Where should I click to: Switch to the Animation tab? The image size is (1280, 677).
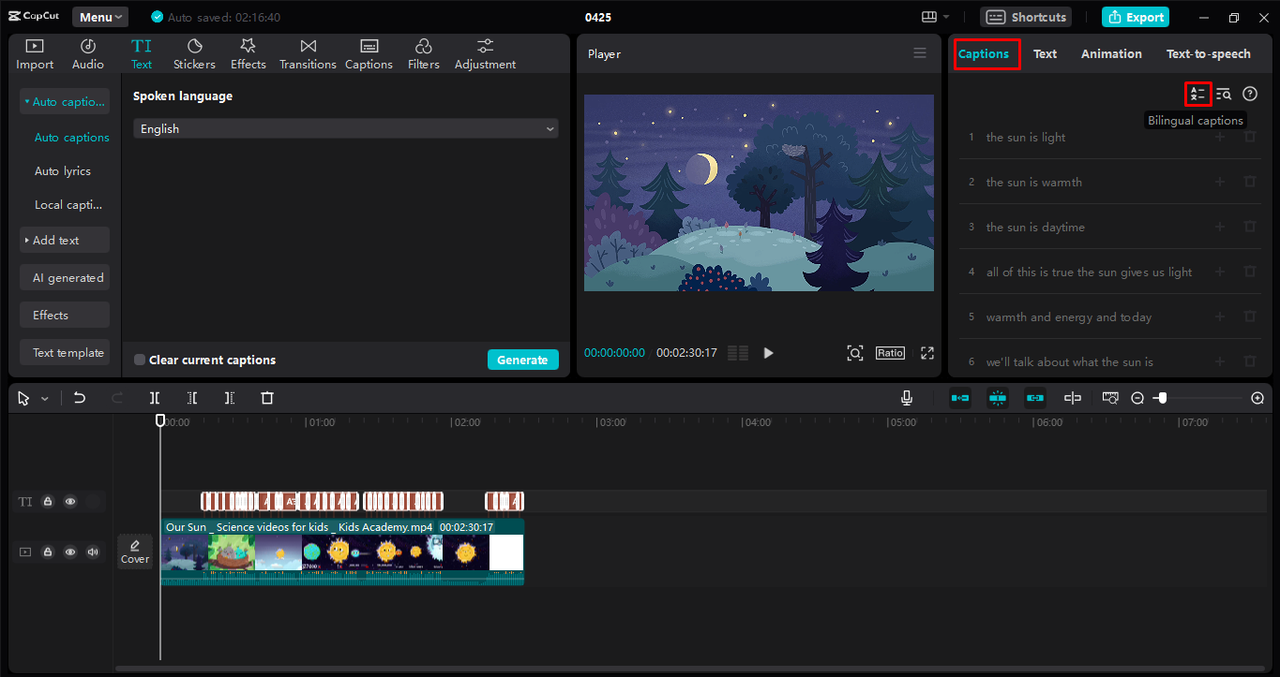point(1111,54)
